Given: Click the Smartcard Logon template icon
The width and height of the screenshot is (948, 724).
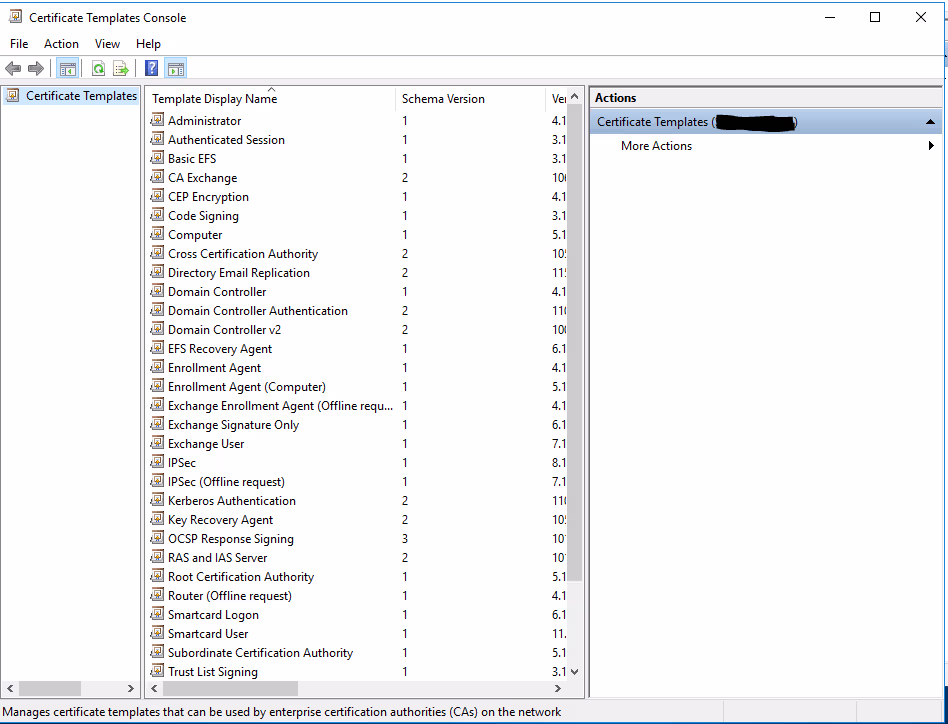Looking at the screenshot, I should pyautogui.click(x=157, y=615).
